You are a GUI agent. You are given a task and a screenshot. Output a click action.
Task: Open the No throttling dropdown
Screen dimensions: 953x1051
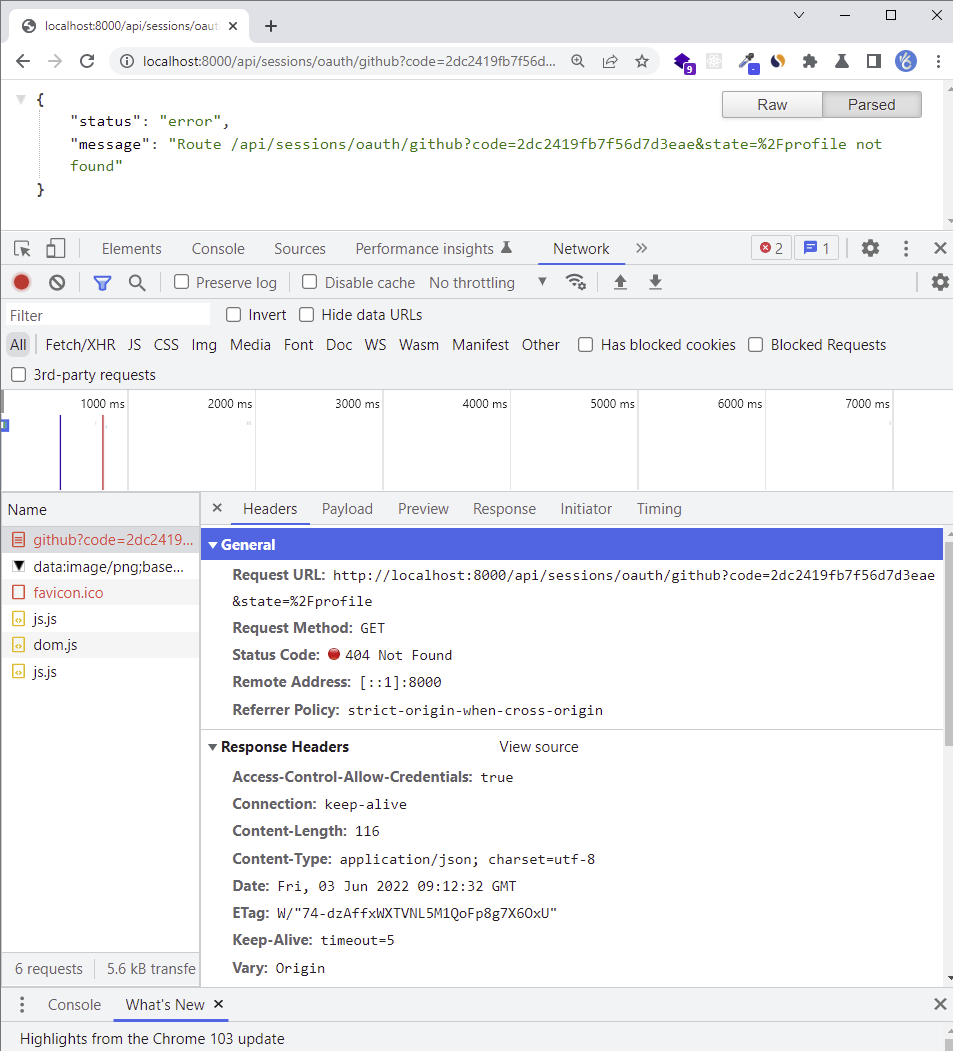pyautogui.click(x=488, y=283)
